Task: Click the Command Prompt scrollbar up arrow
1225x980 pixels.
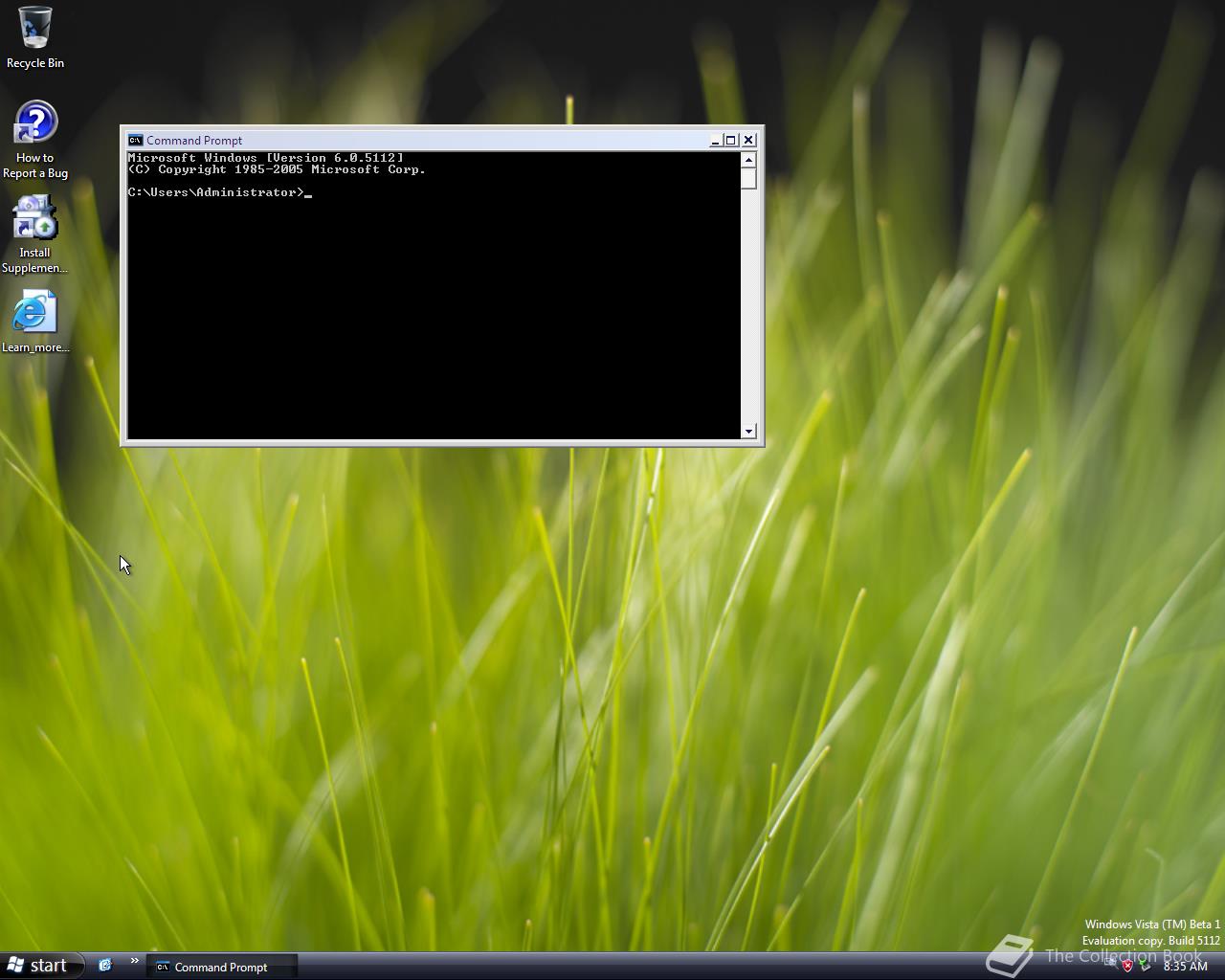Action: tap(748, 159)
